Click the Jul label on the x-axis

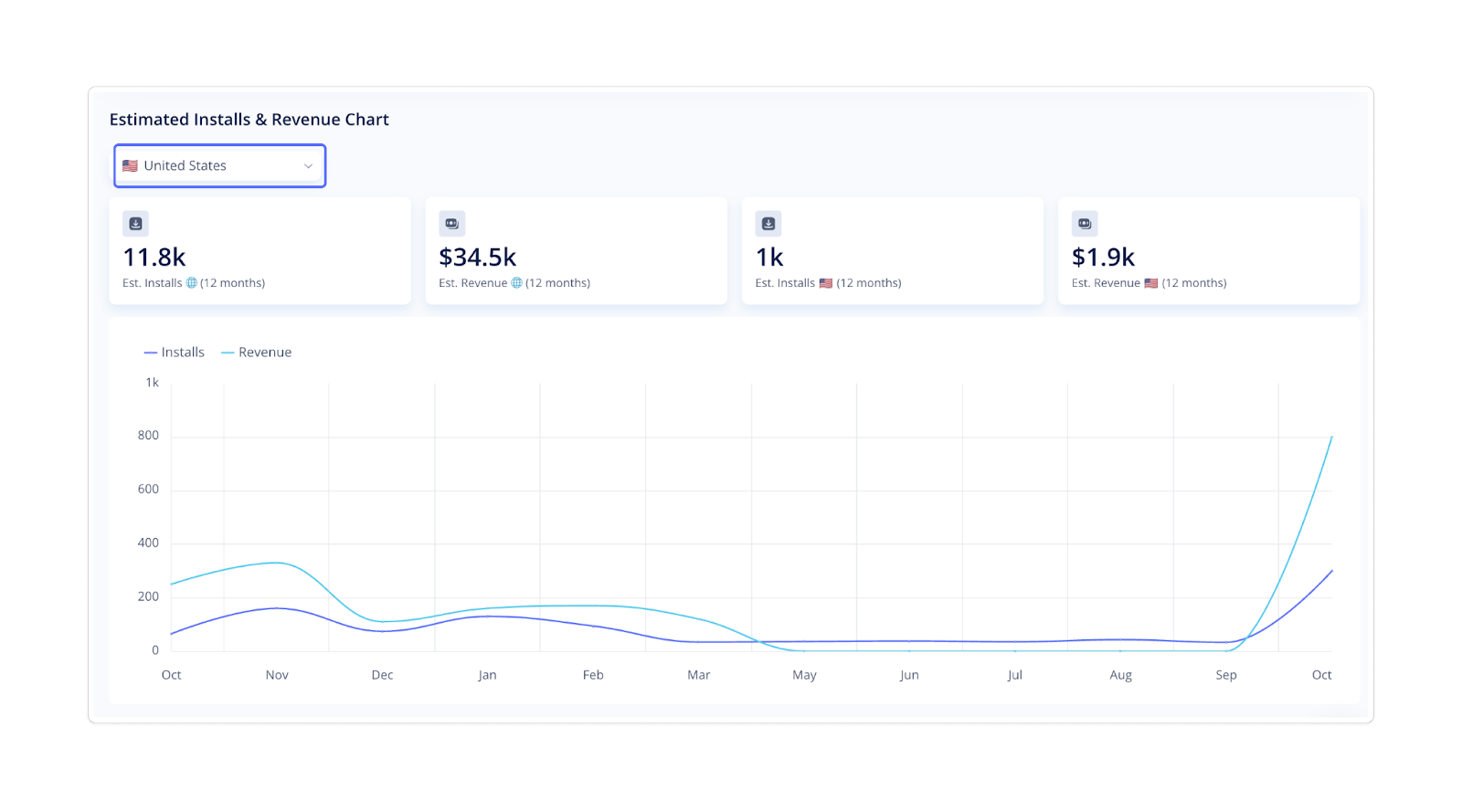pyautogui.click(x=1015, y=675)
